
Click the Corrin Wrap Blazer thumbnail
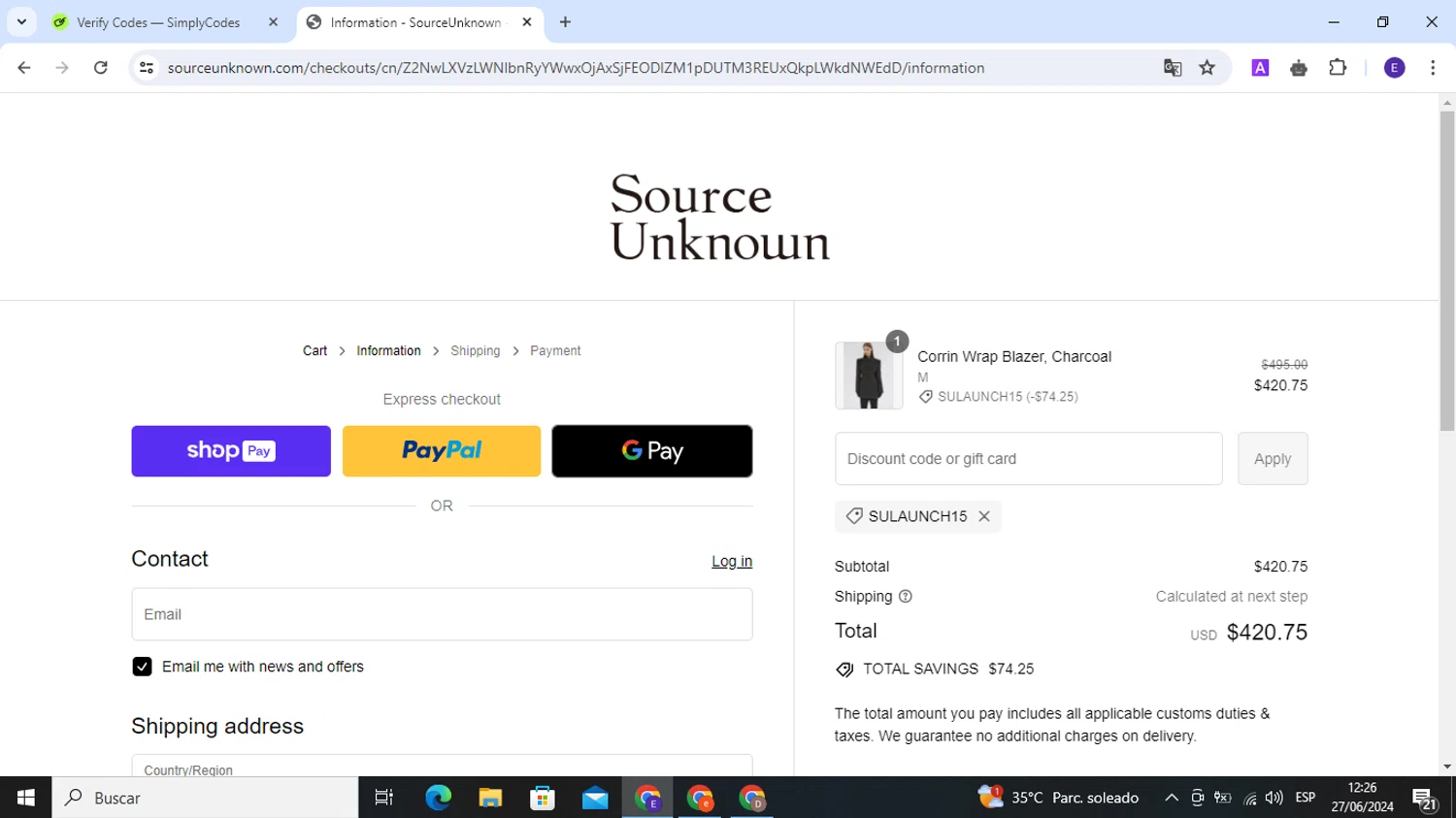tap(868, 376)
